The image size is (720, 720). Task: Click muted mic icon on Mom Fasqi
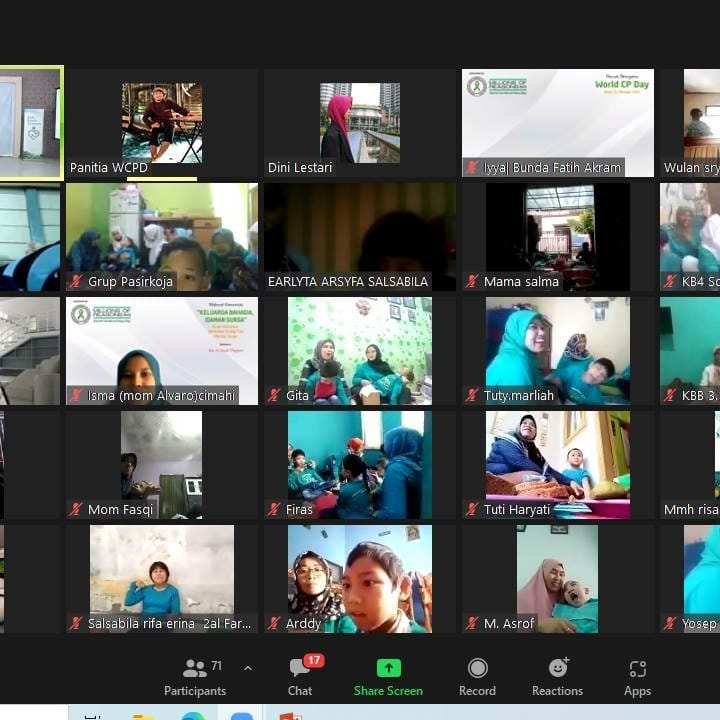coord(76,509)
